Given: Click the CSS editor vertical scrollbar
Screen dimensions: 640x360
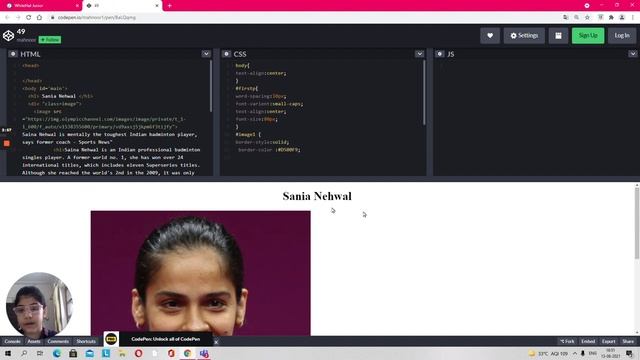Looking at the screenshot, I should pyautogui.click(x=424, y=92).
